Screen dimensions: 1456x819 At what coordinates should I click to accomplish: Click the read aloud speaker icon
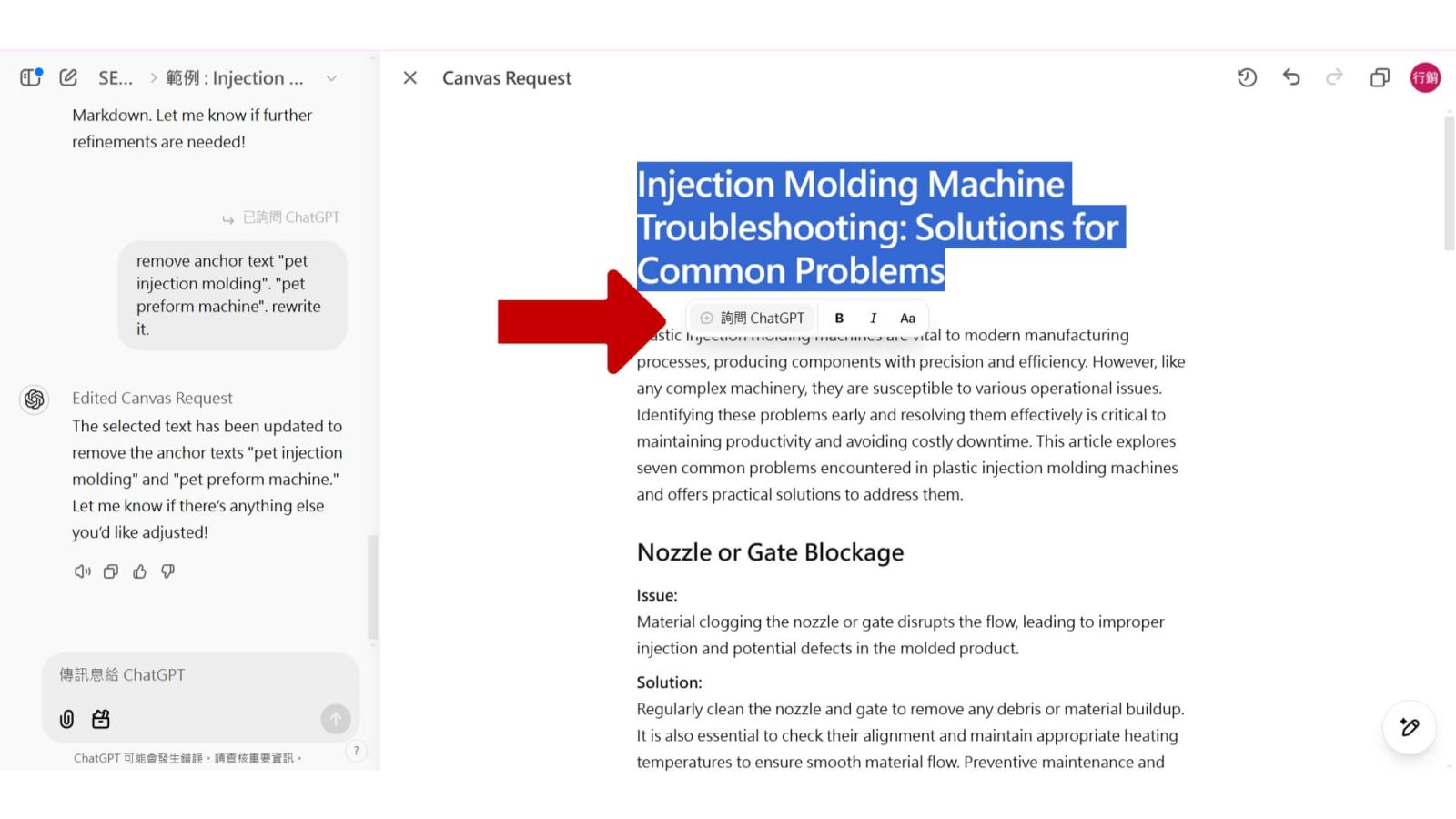pos(82,571)
